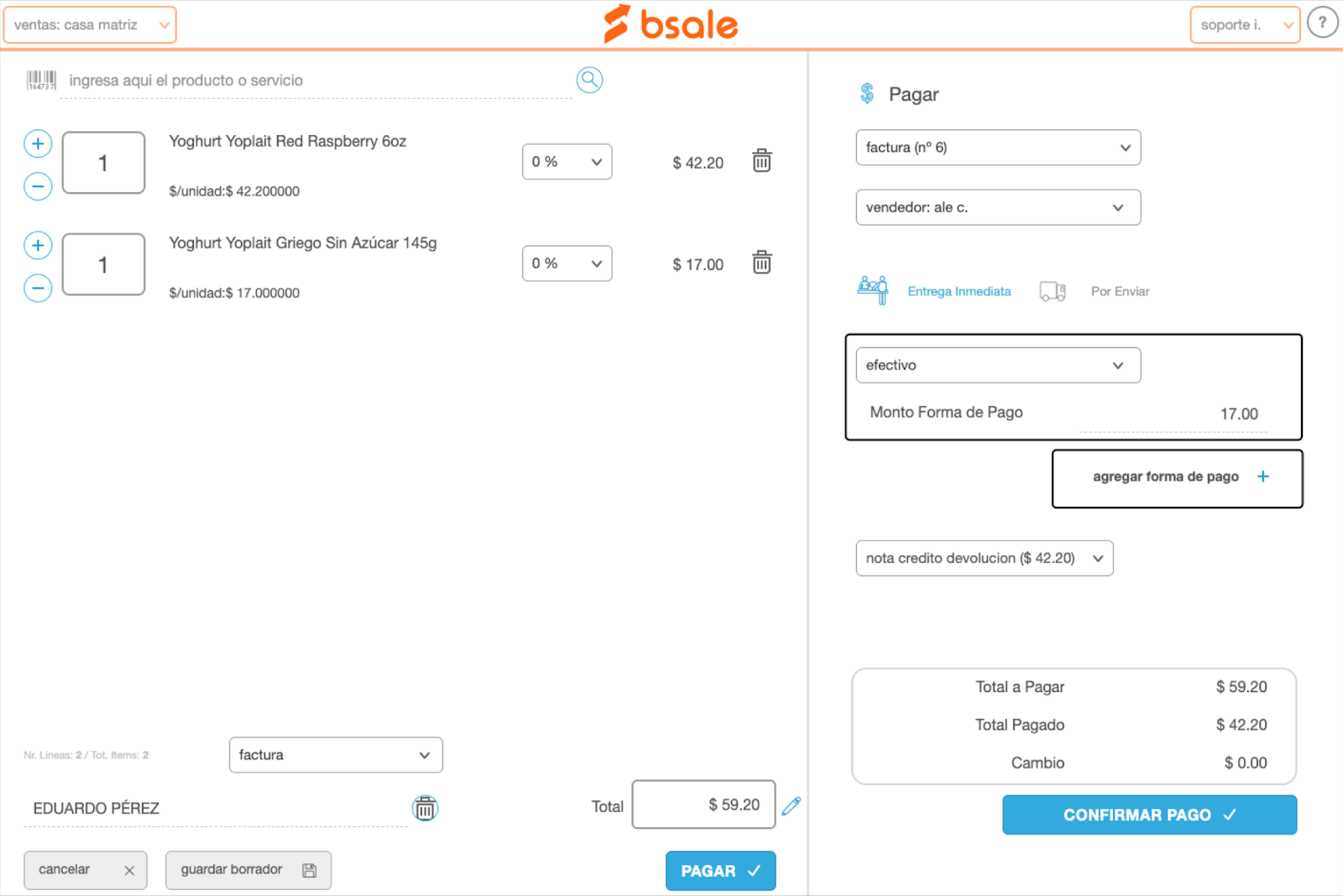Image resolution: width=1343 pixels, height=896 pixels.
Task: Click the bsale logo
Action: (x=671, y=23)
